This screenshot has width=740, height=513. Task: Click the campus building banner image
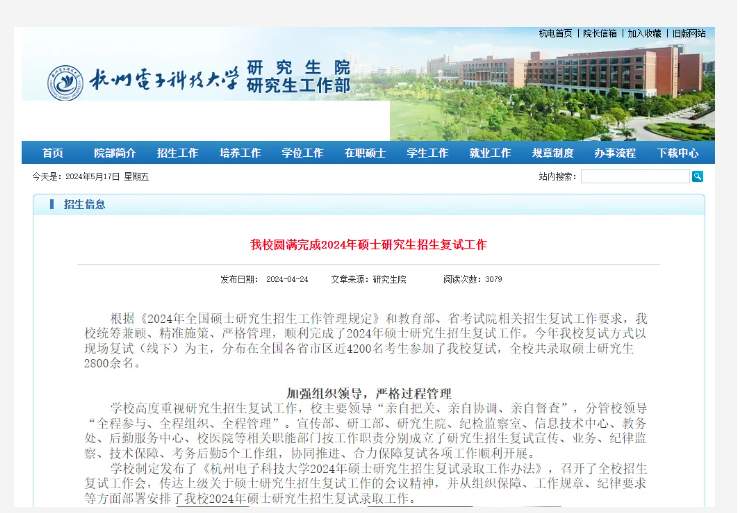(570, 95)
